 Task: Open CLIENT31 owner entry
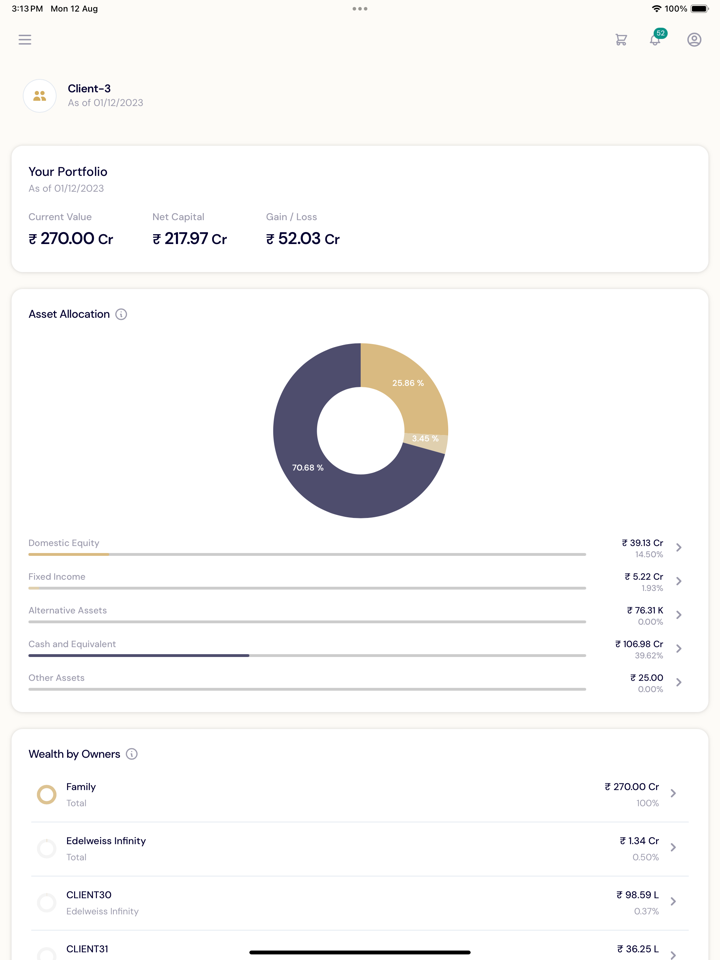click(x=360, y=949)
